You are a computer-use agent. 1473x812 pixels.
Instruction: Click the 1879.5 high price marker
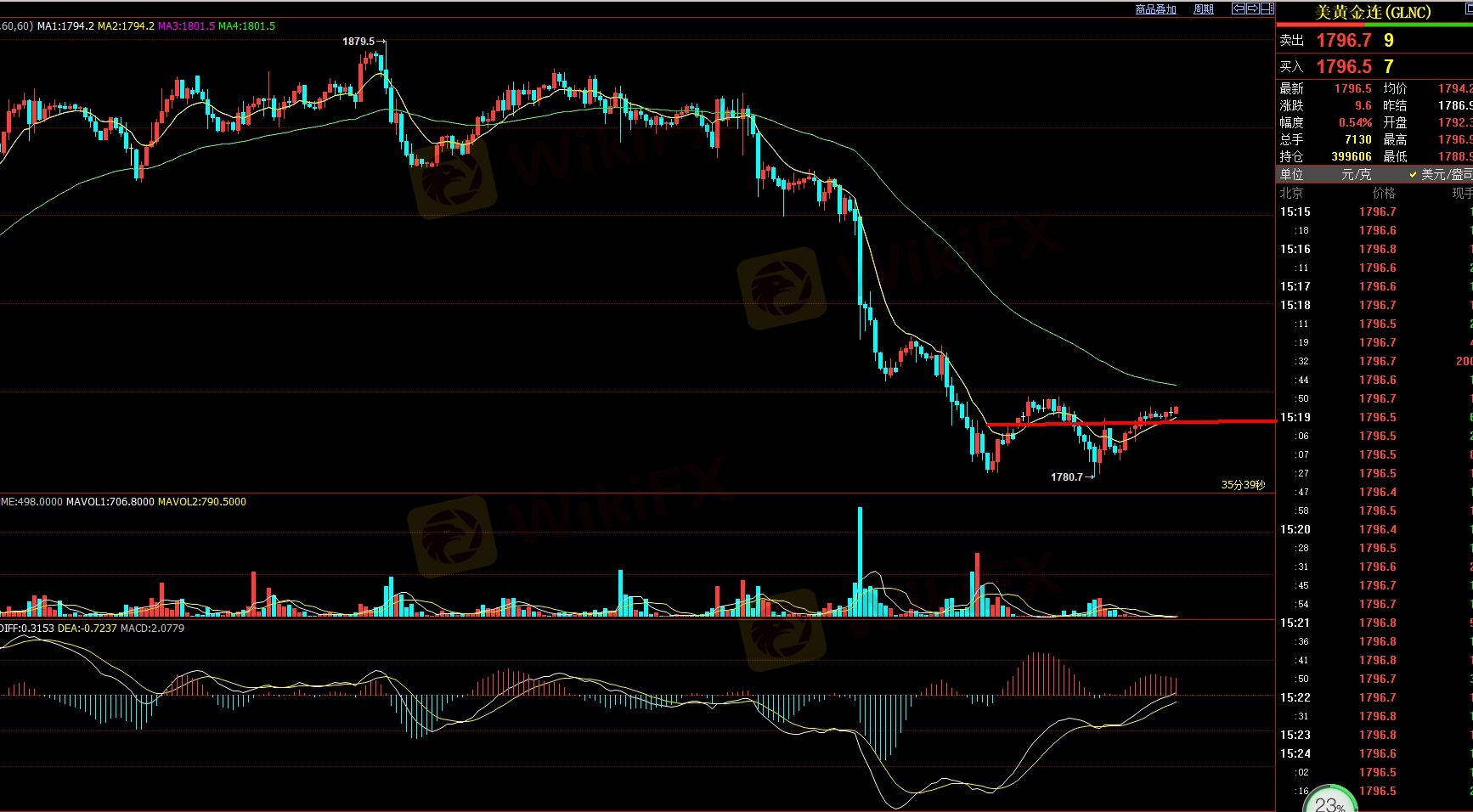(358, 41)
